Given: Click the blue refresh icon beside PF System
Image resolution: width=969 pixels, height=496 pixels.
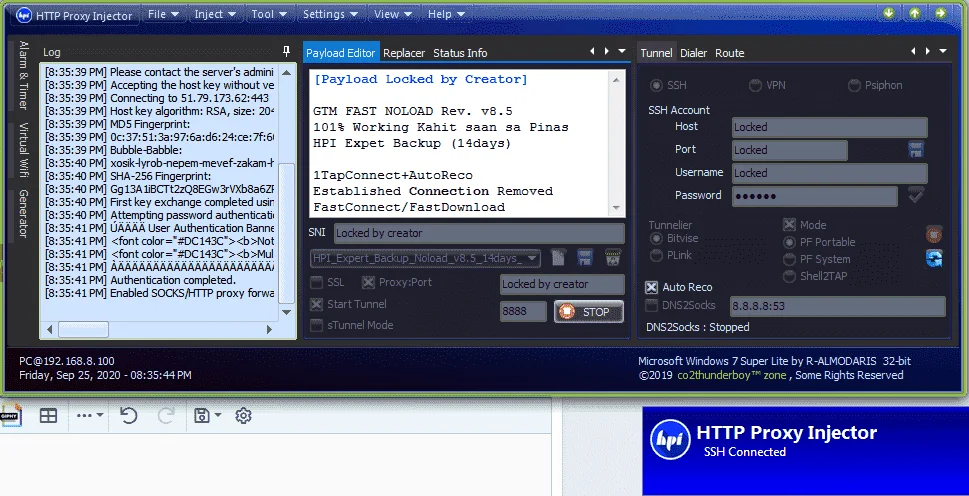Looking at the screenshot, I should tap(934, 258).
